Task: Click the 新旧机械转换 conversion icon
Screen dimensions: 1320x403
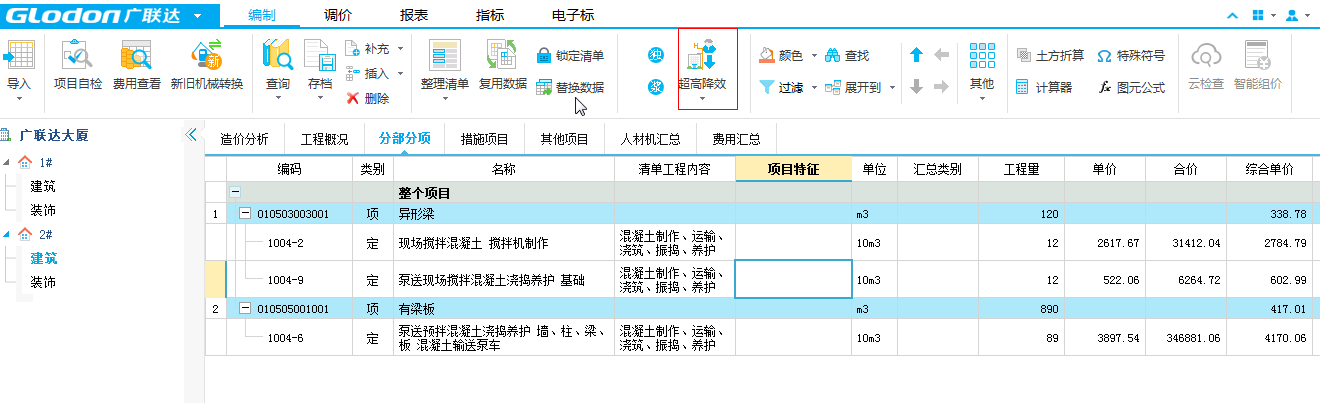Action: 207,58
